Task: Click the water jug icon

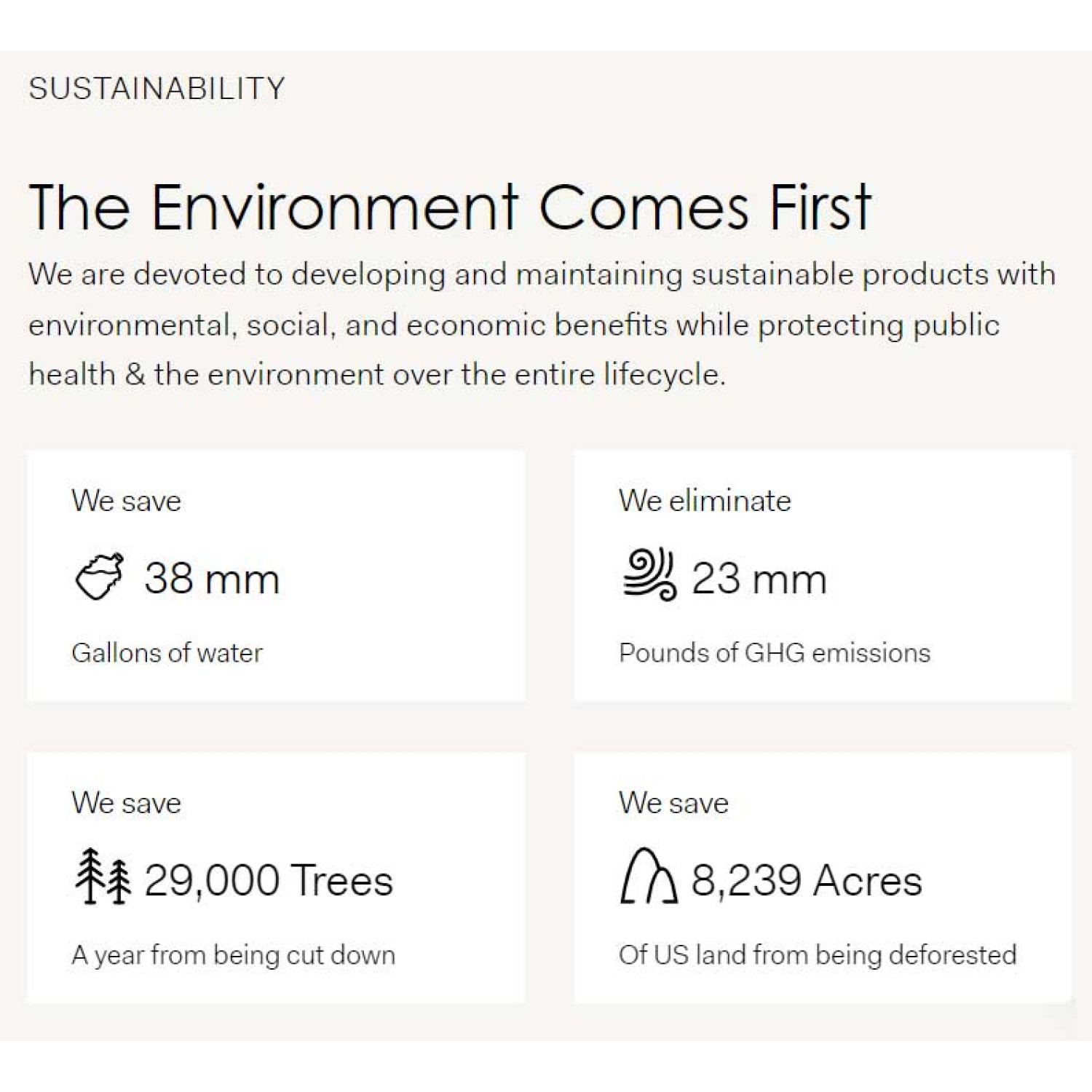Action: (x=100, y=577)
